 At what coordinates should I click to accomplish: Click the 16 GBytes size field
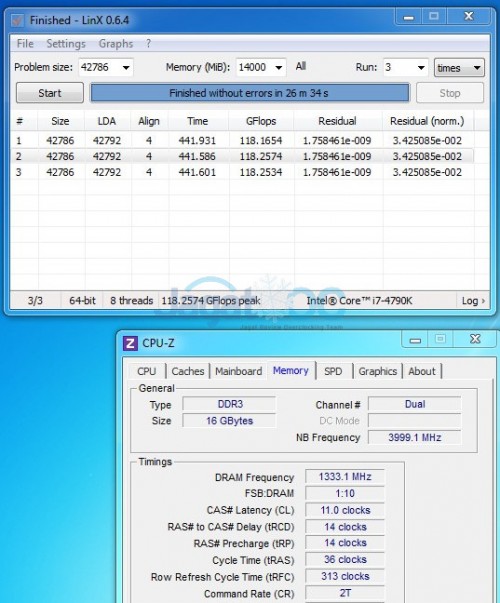coord(230,421)
